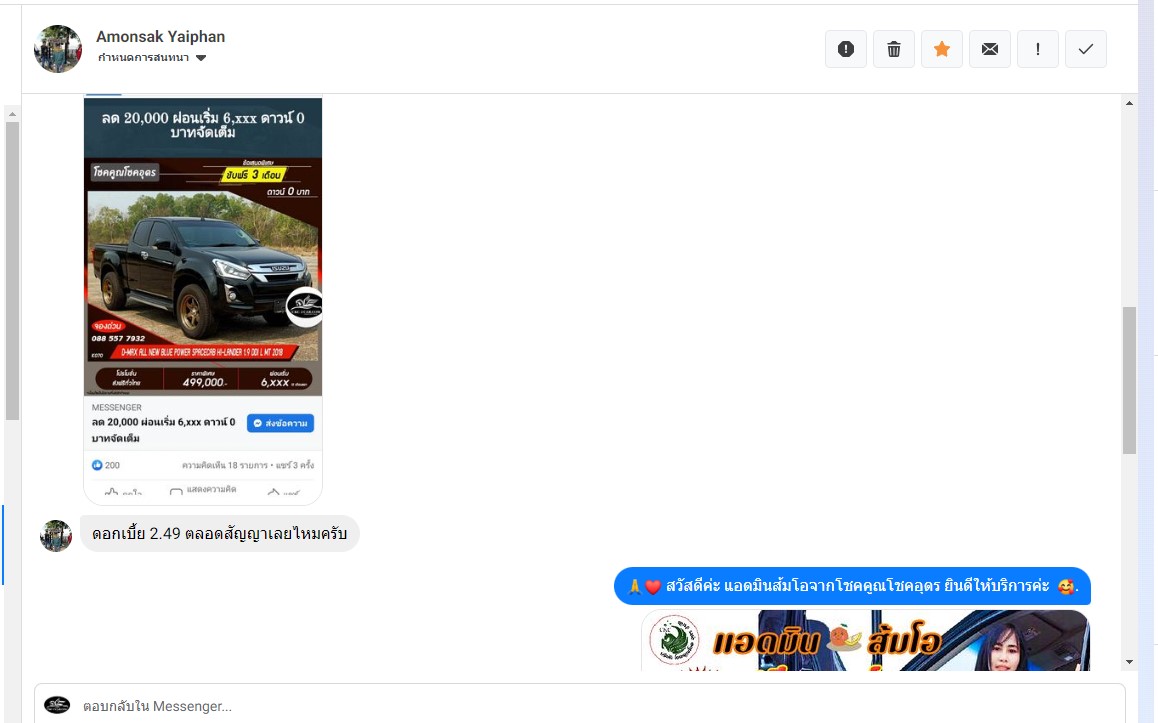Click the MESSENGER label in the ad card
Image resolution: width=1158 pixels, height=723 pixels.
pos(117,408)
